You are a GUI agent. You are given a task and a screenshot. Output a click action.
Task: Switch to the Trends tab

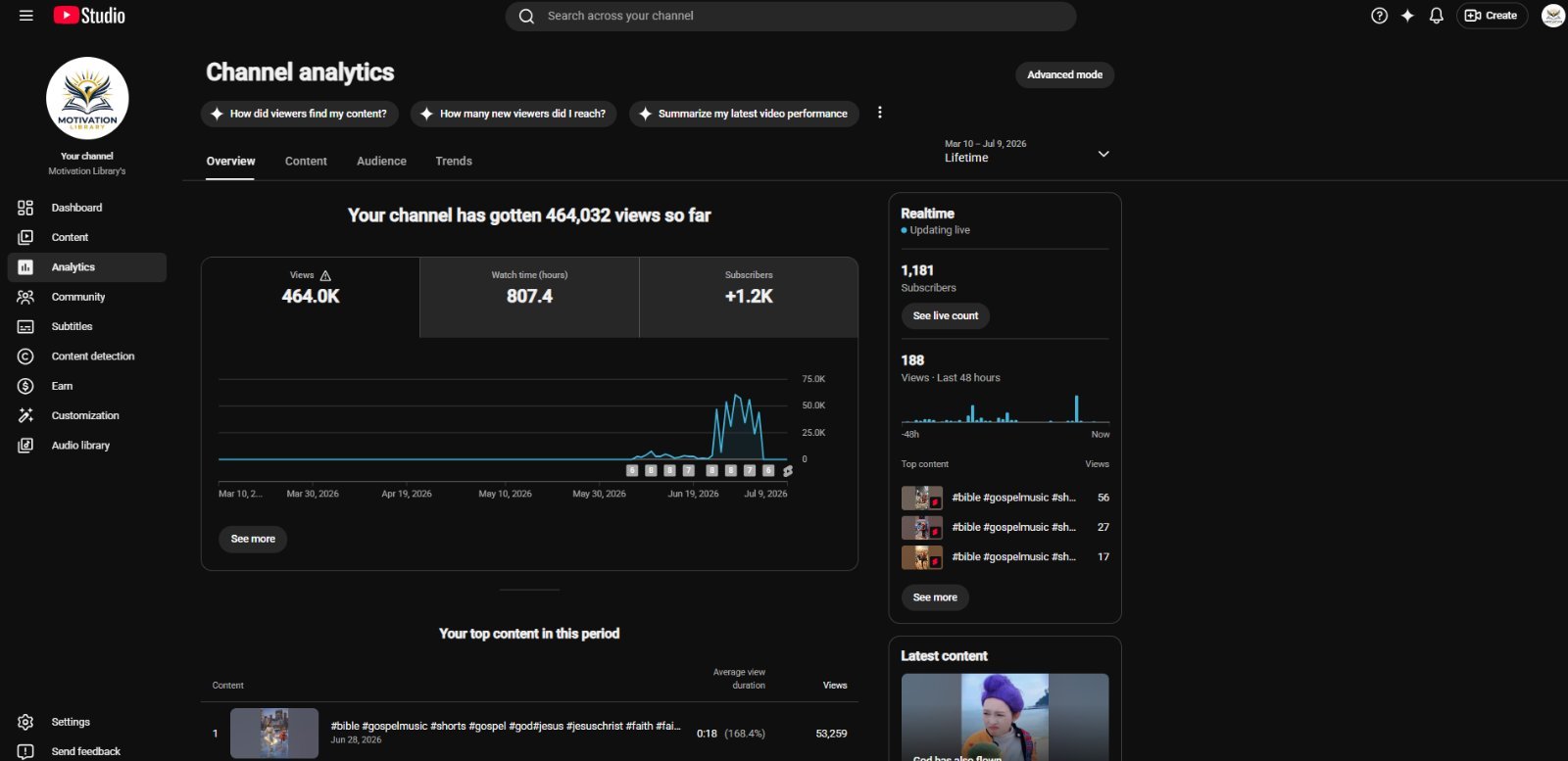(454, 162)
